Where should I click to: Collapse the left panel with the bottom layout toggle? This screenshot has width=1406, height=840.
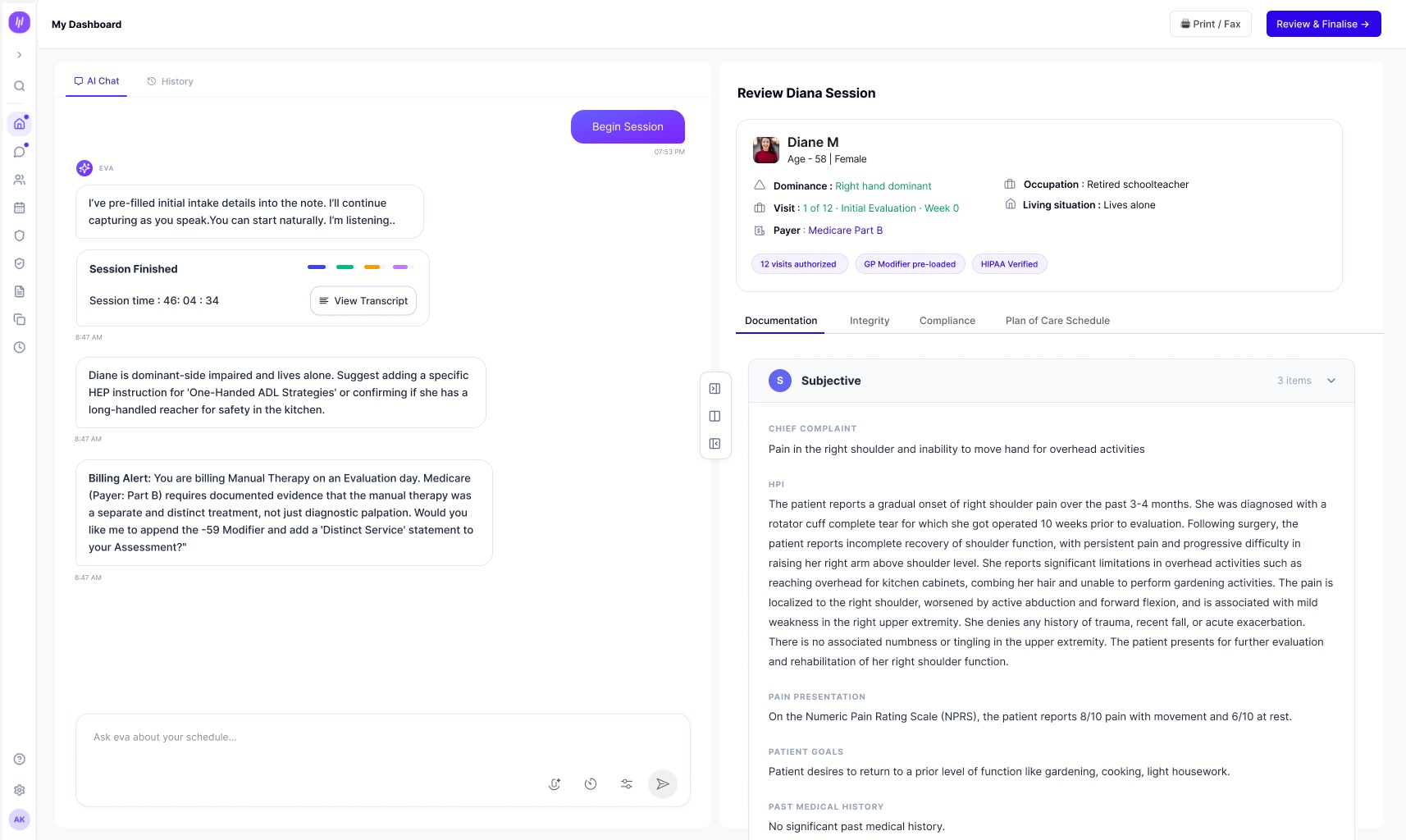[x=714, y=444]
